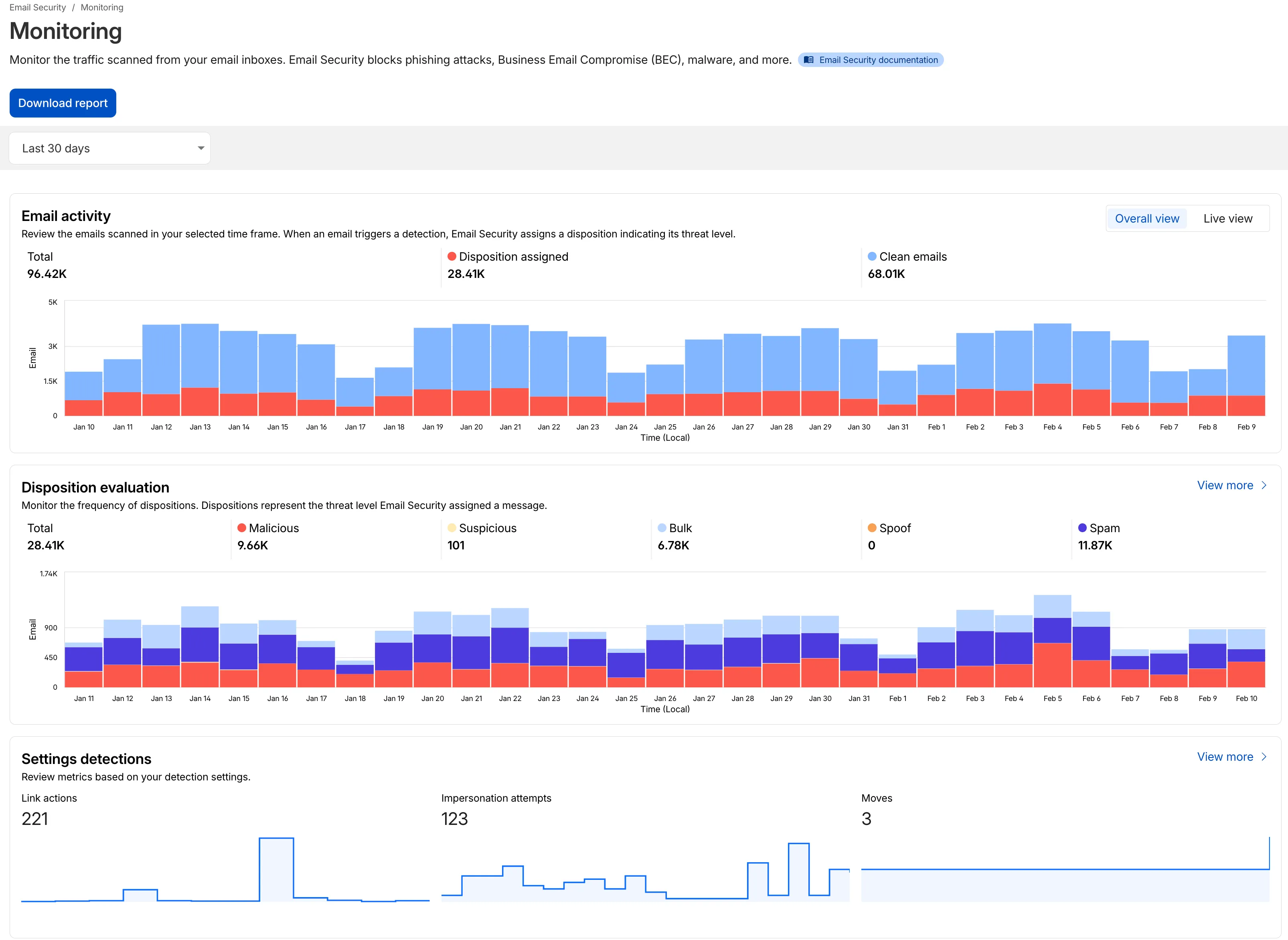This screenshot has height=940, width=1288.
Task: Click the chevron arrow next to Disposition evaluation View more
Action: click(1264, 485)
